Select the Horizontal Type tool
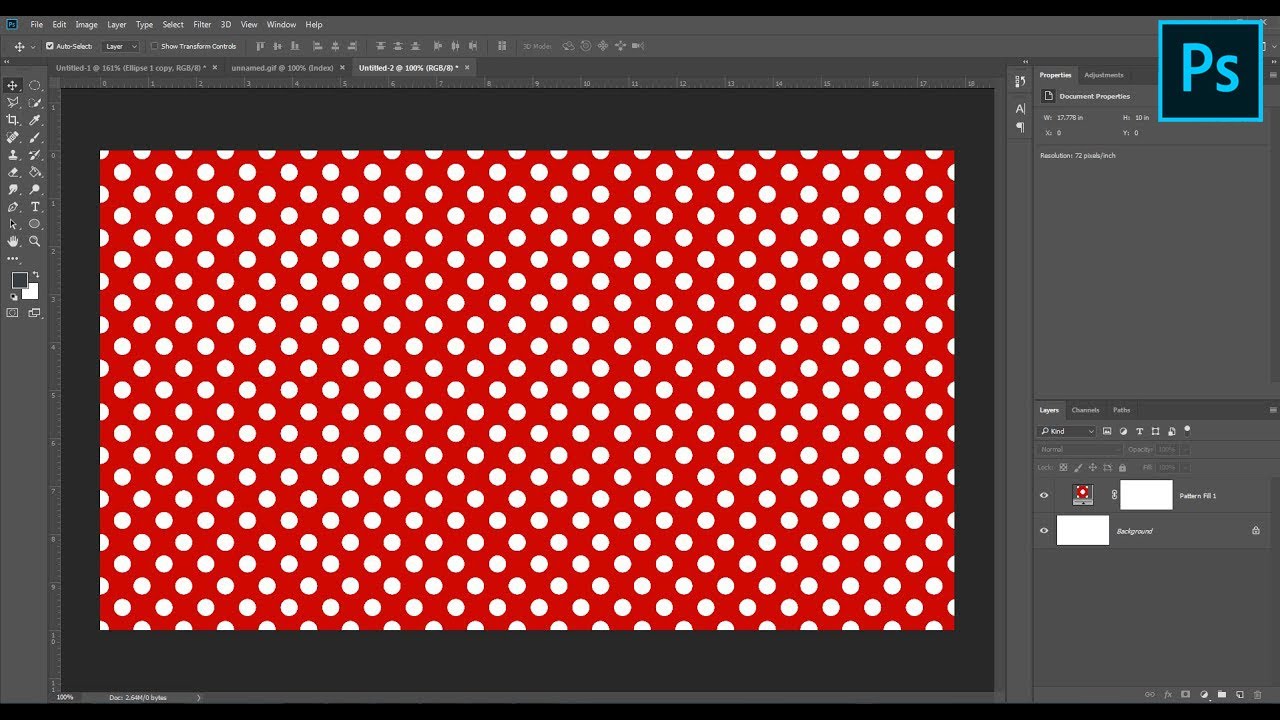This screenshot has width=1280, height=720. [x=35, y=207]
